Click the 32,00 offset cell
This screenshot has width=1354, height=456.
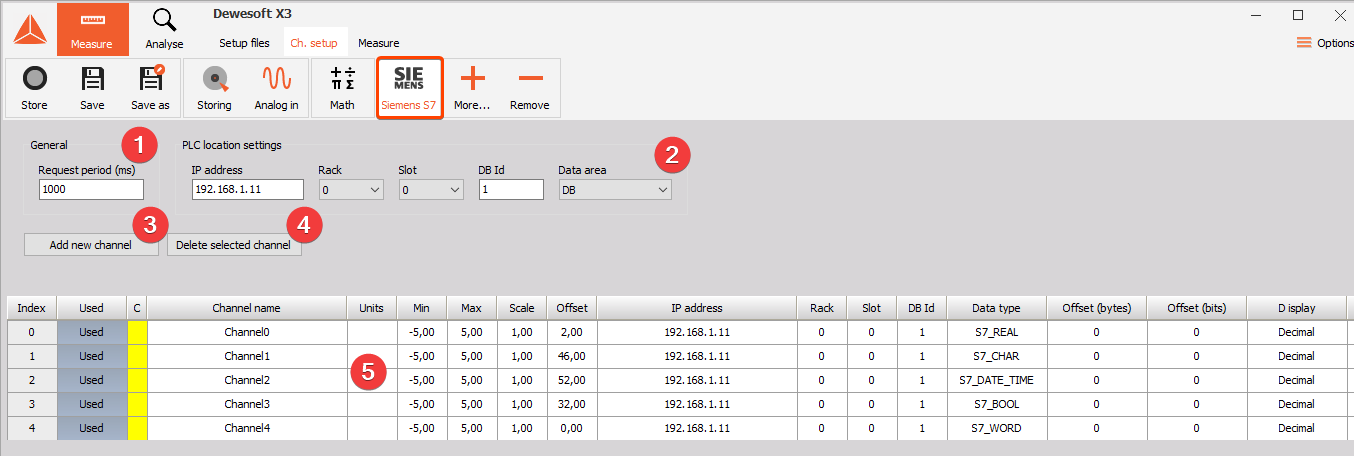coord(572,404)
